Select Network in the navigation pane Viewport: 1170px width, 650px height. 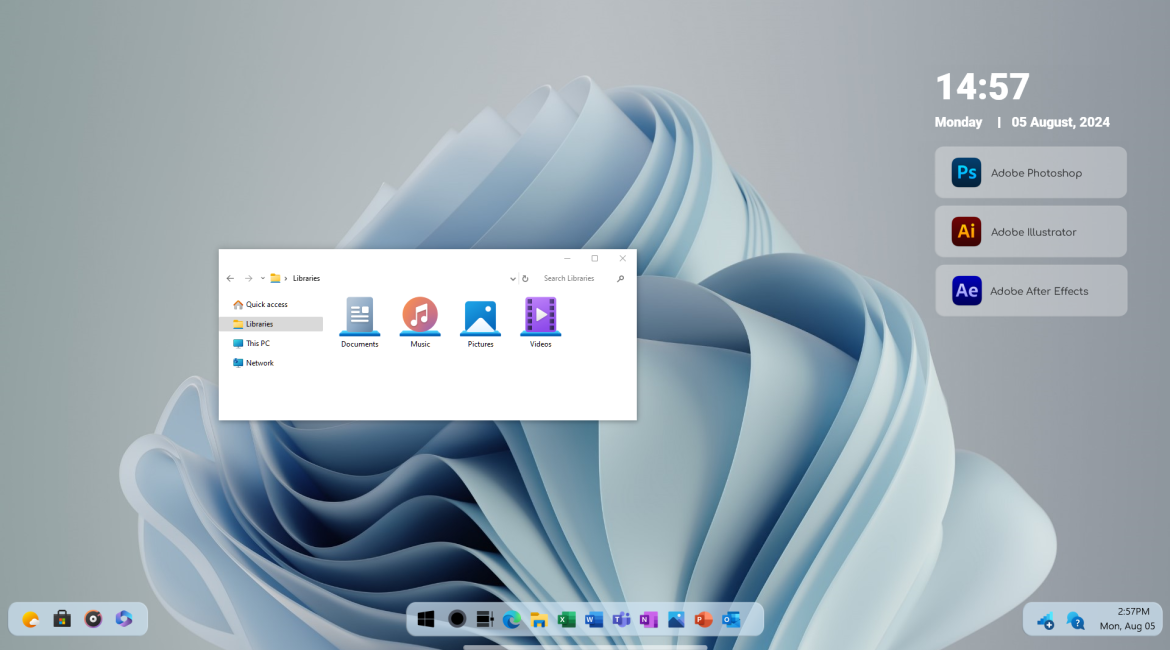pos(259,363)
